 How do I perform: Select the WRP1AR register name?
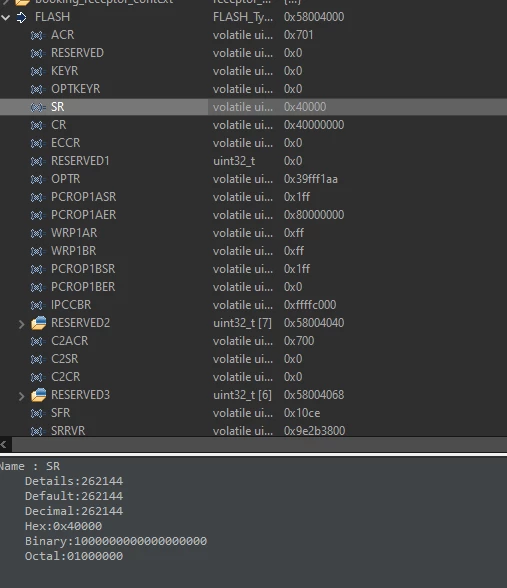click(x=74, y=233)
